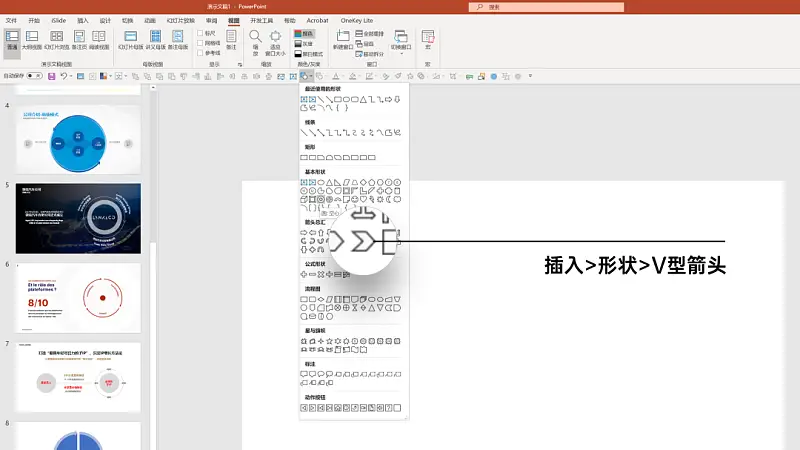
Task: Switch to Grayscale (灰度) mode
Action: [x=304, y=44]
